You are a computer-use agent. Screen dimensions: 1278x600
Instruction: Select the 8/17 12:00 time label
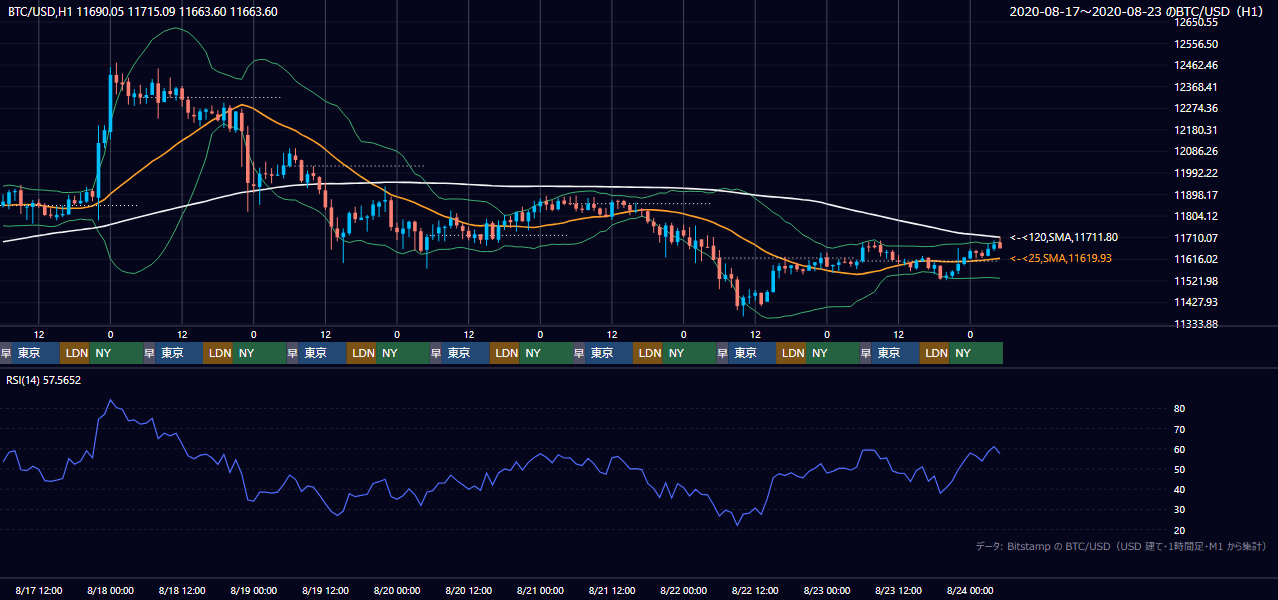(39, 590)
